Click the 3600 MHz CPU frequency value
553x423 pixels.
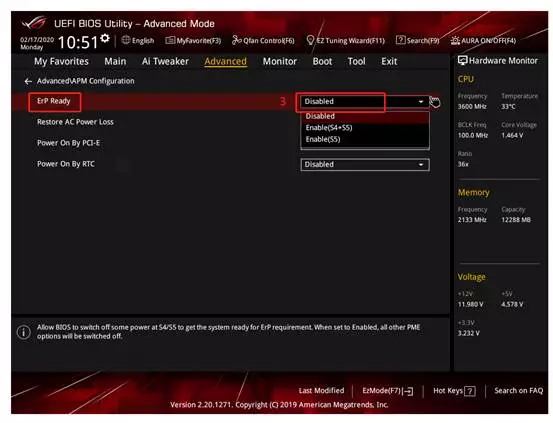[x=472, y=107]
